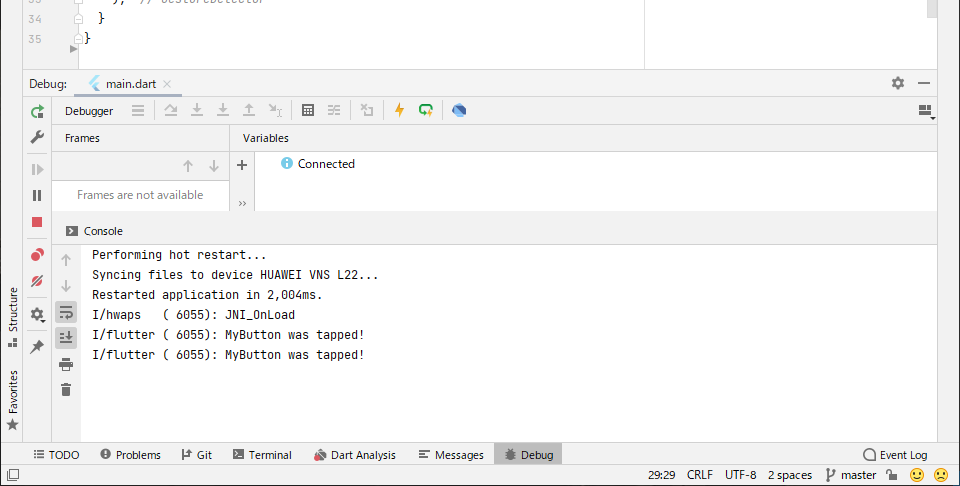The image size is (960, 486).
Task: Open the Problems tool window
Action: [130, 455]
